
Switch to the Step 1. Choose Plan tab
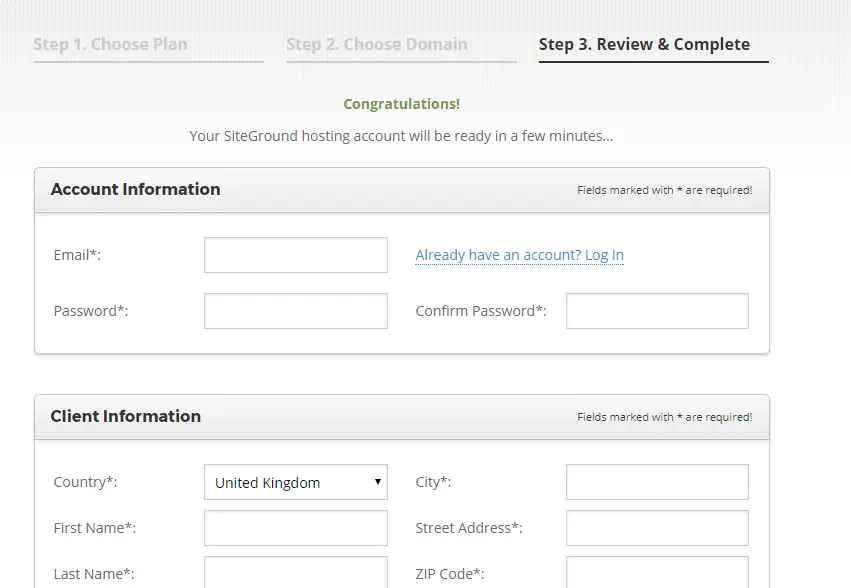[x=111, y=44]
